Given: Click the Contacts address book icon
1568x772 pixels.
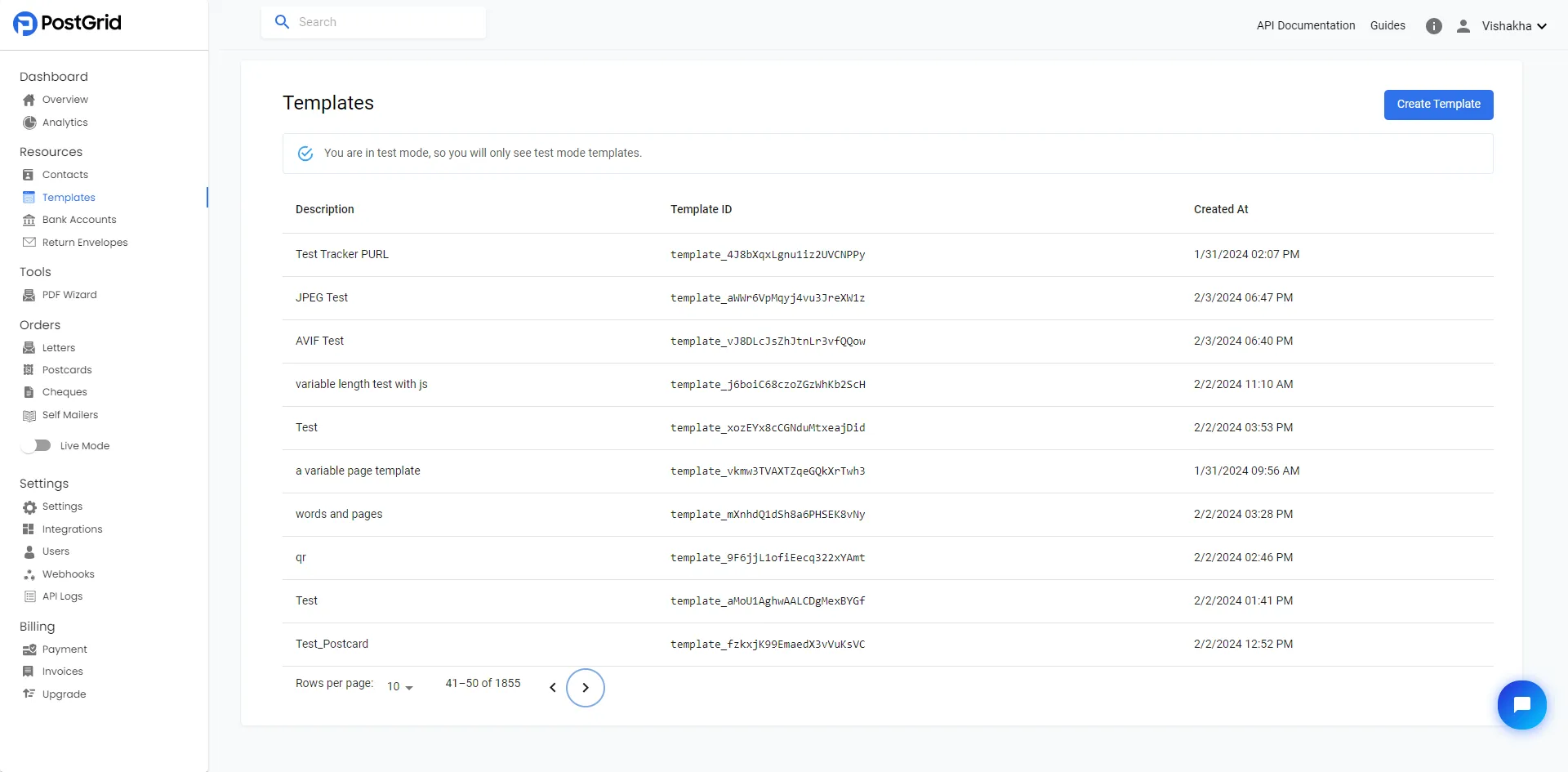Looking at the screenshot, I should (29, 174).
